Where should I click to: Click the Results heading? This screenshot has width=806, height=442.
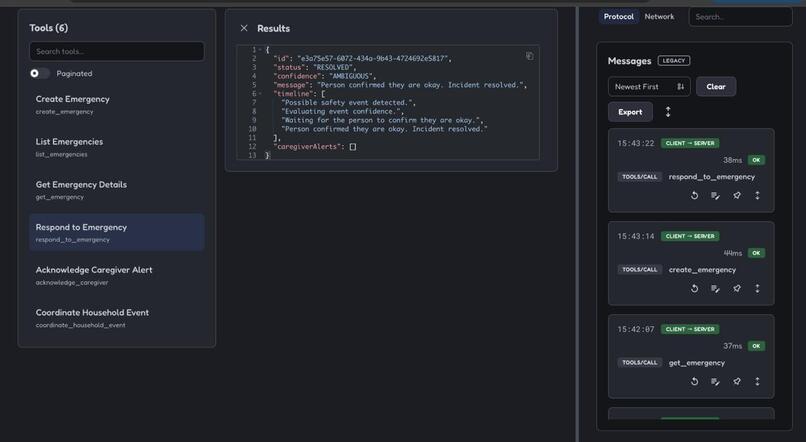point(273,28)
